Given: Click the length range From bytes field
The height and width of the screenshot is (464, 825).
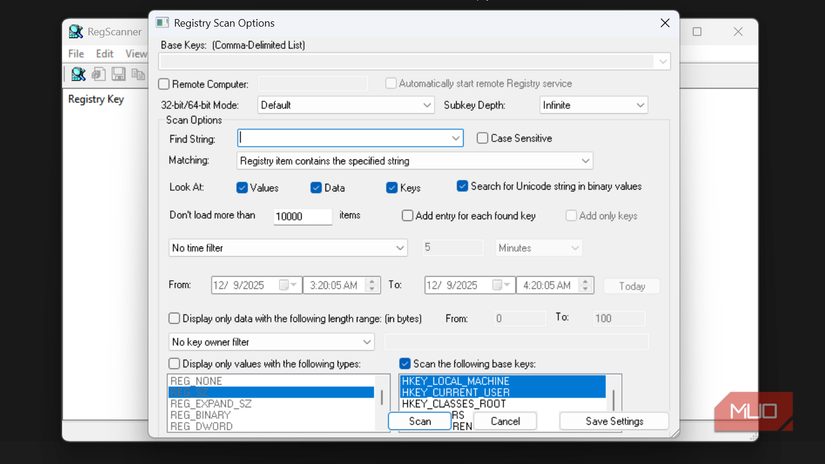Looking at the screenshot, I should click(519, 318).
